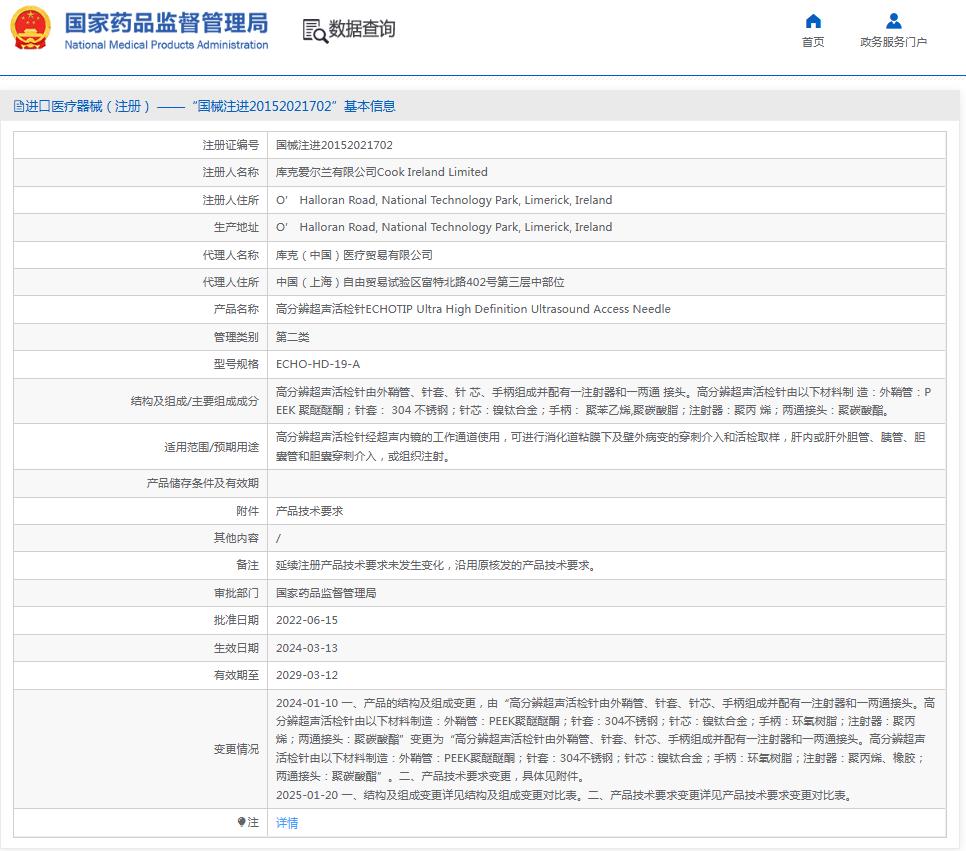This screenshot has width=966, height=851.
Task: Go to 首页 home icon
Action: (x=813, y=22)
